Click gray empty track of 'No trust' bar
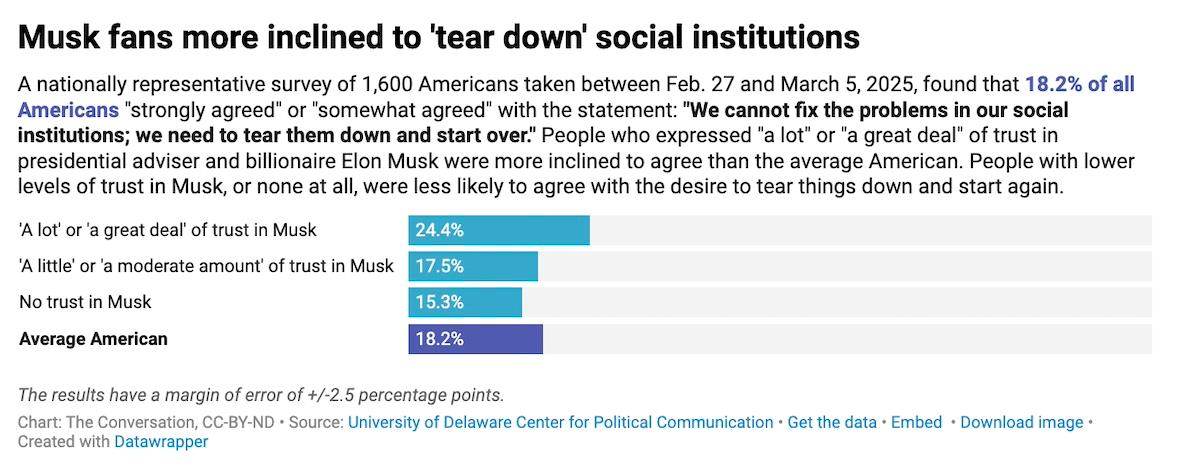 pos(836,302)
